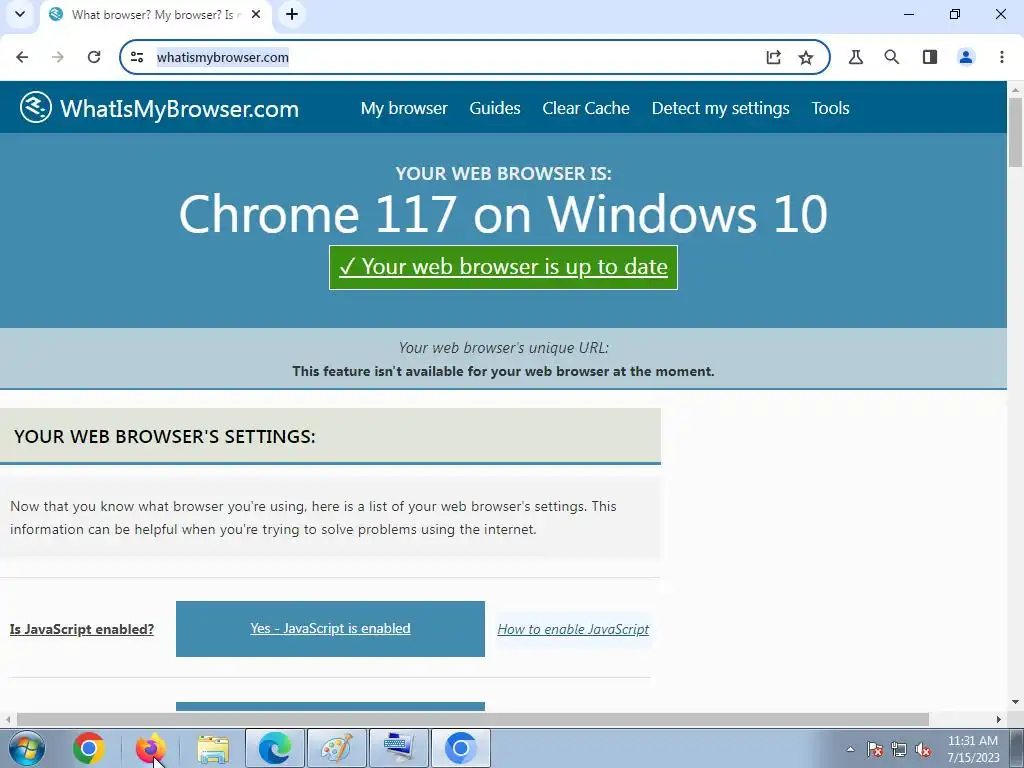Launch Firefox from the taskbar
Screen dimensions: 1024x768
tap(150, 748)
